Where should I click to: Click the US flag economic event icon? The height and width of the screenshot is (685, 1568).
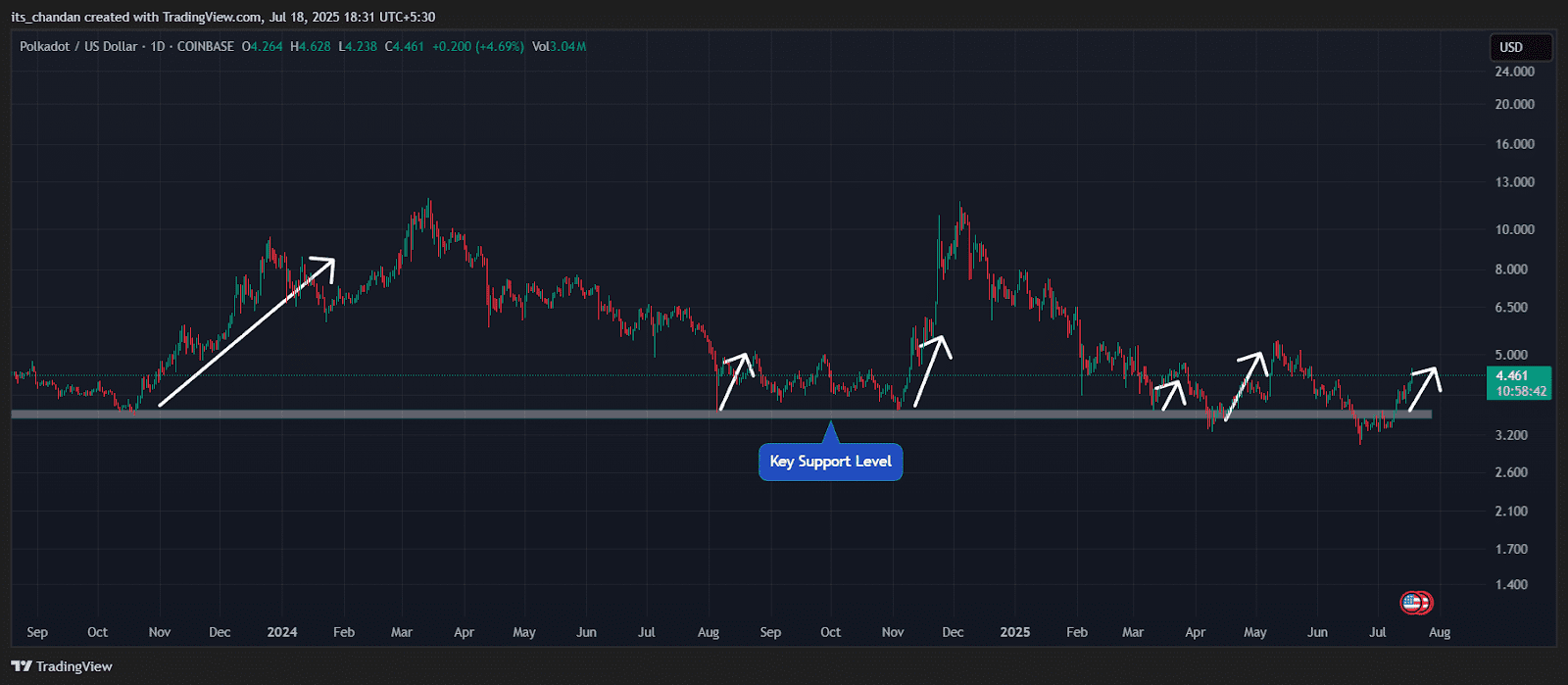(1411, 603)
